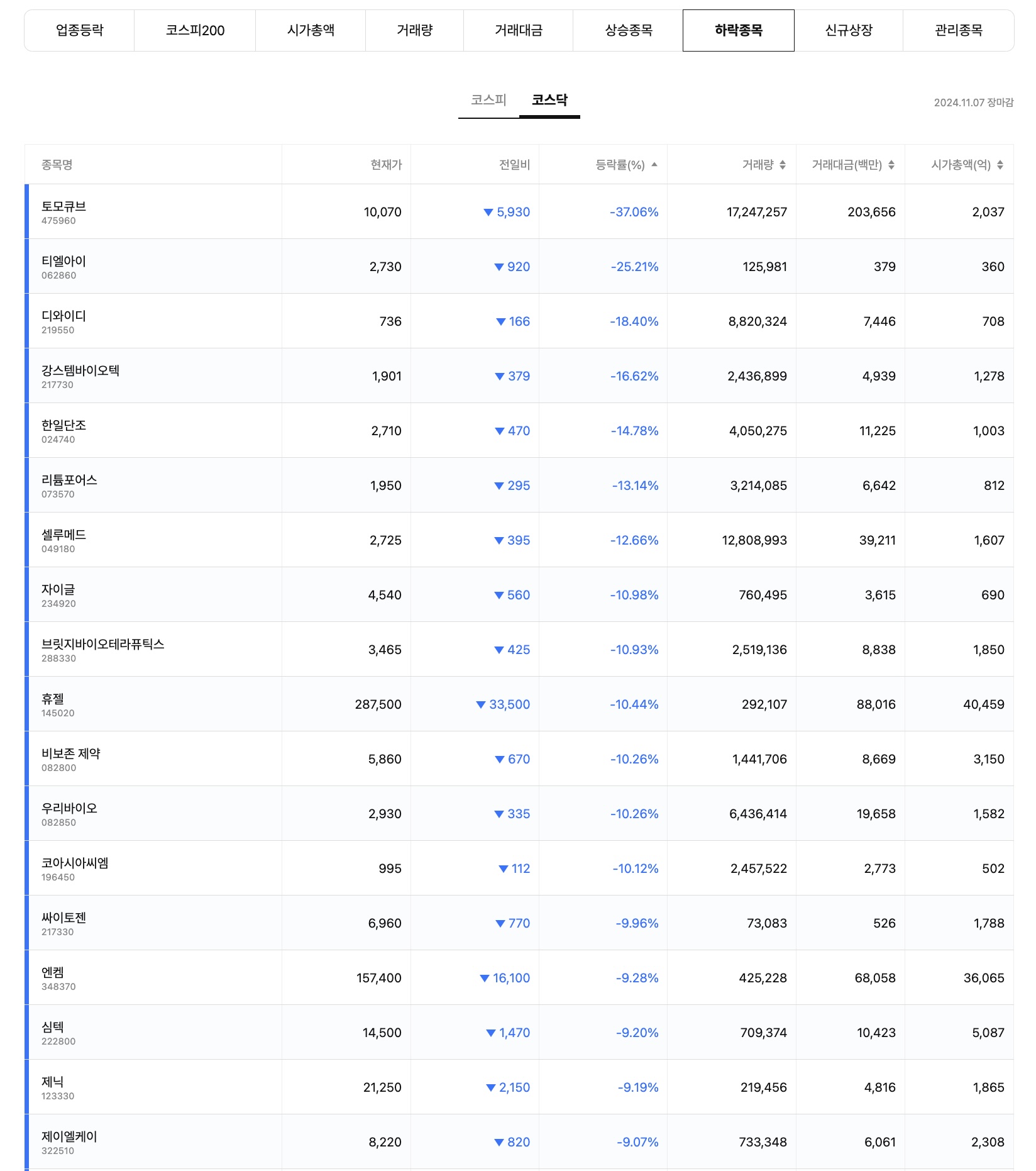The image size is (1036, 1171).
Task: Open the 신규상장 tab
Action: pyautogui.click(x=849, y=30)
